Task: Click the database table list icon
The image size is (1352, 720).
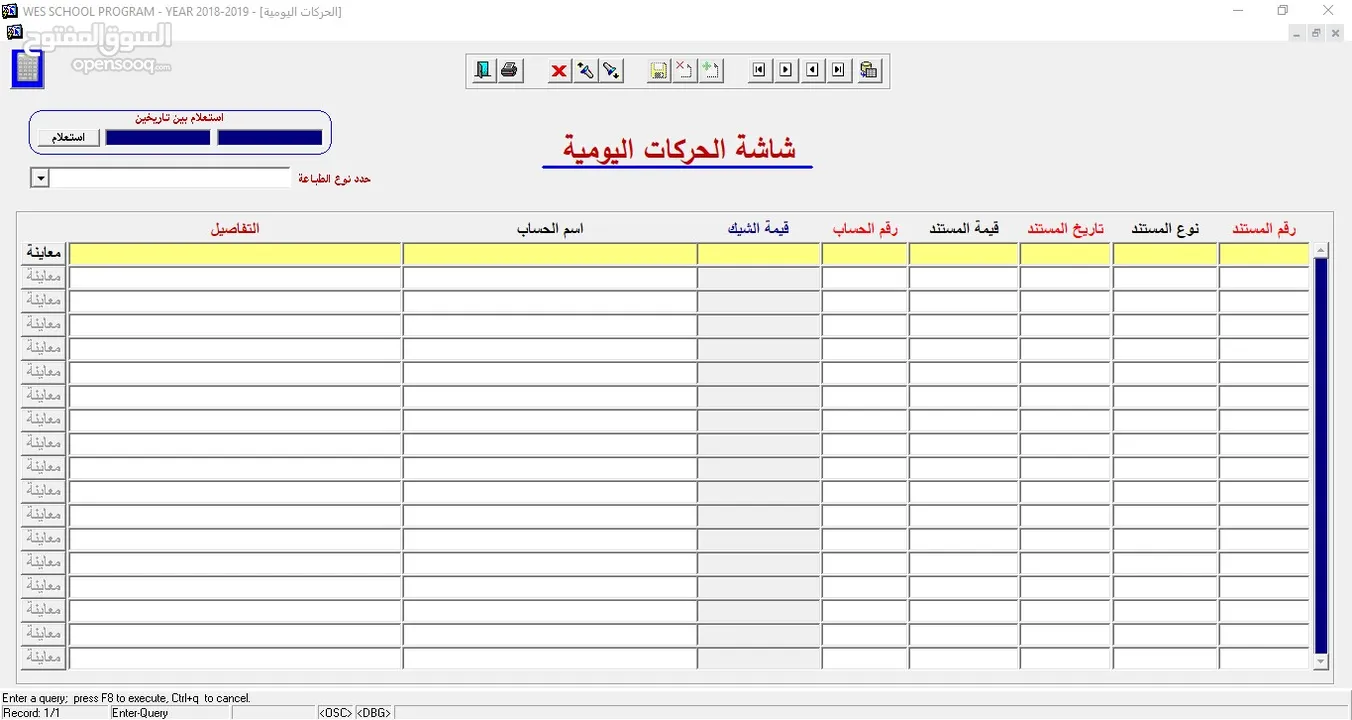Action: click(869, 71)
